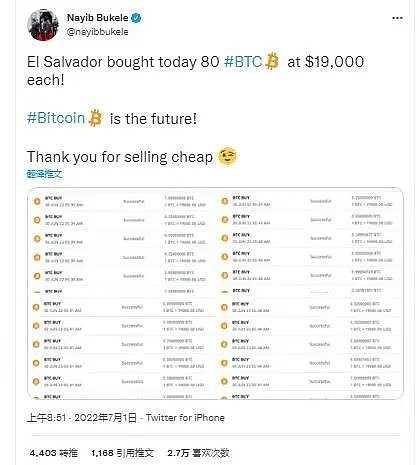Screen dimensions: 417x465
Task: Click the Bitcoin emoji after #Bitcoin
Action: coord(95,118)
